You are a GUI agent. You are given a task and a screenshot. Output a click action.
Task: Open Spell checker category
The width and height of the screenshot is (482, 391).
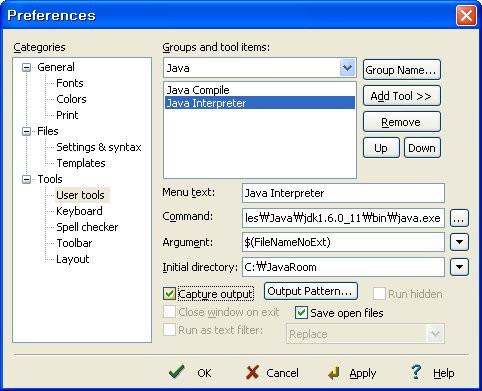click(87, 227)
